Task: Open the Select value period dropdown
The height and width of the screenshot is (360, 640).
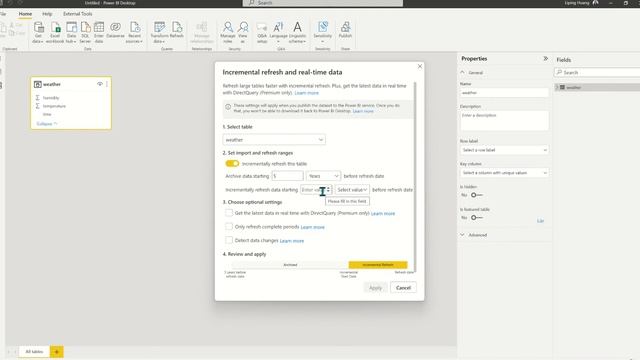Action: coord(352,190)
